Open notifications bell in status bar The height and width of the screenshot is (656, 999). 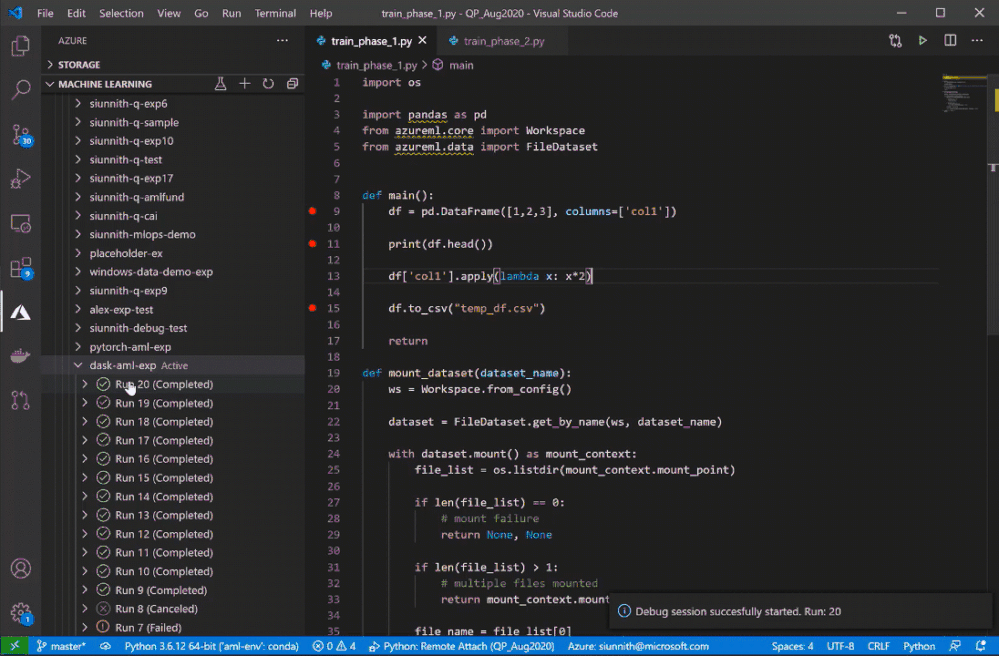[x=981, y=646]
